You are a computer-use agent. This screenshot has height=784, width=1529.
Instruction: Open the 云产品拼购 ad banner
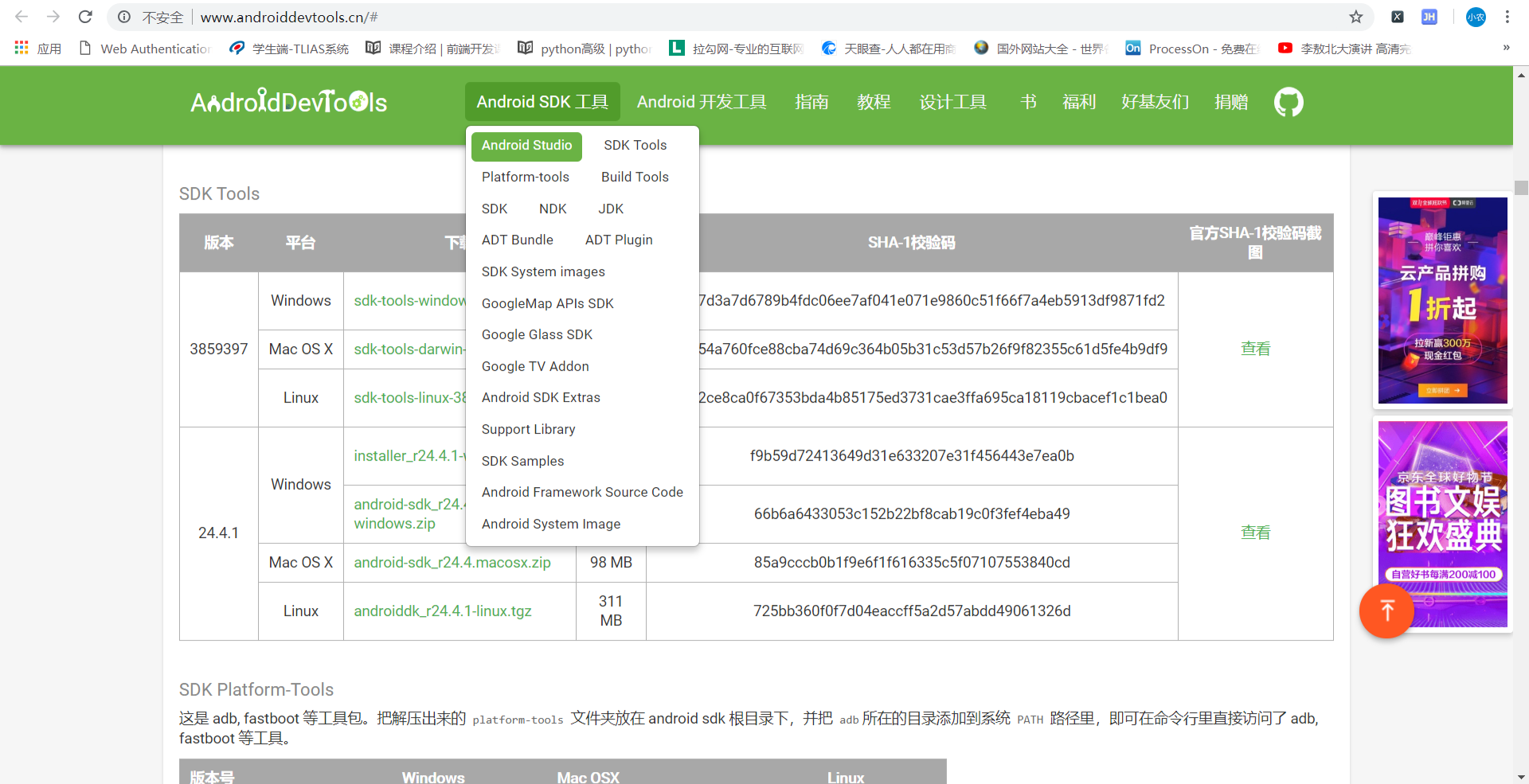click(1443, 301)
